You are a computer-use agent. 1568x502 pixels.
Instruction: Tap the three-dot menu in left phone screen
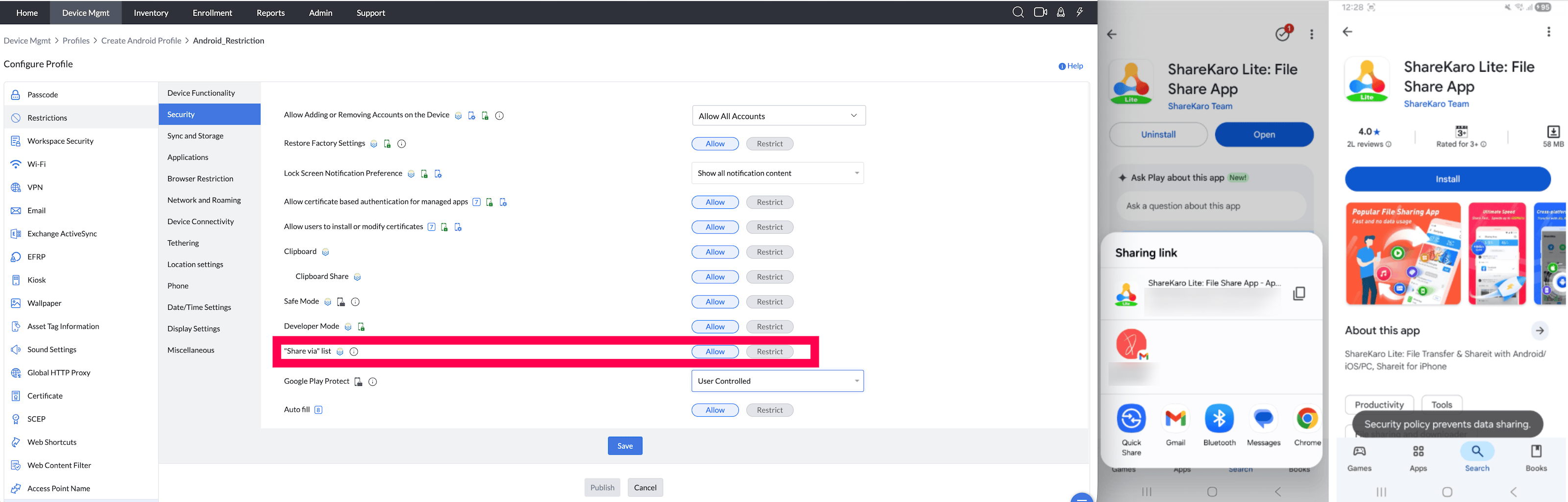coord(1312,34)
